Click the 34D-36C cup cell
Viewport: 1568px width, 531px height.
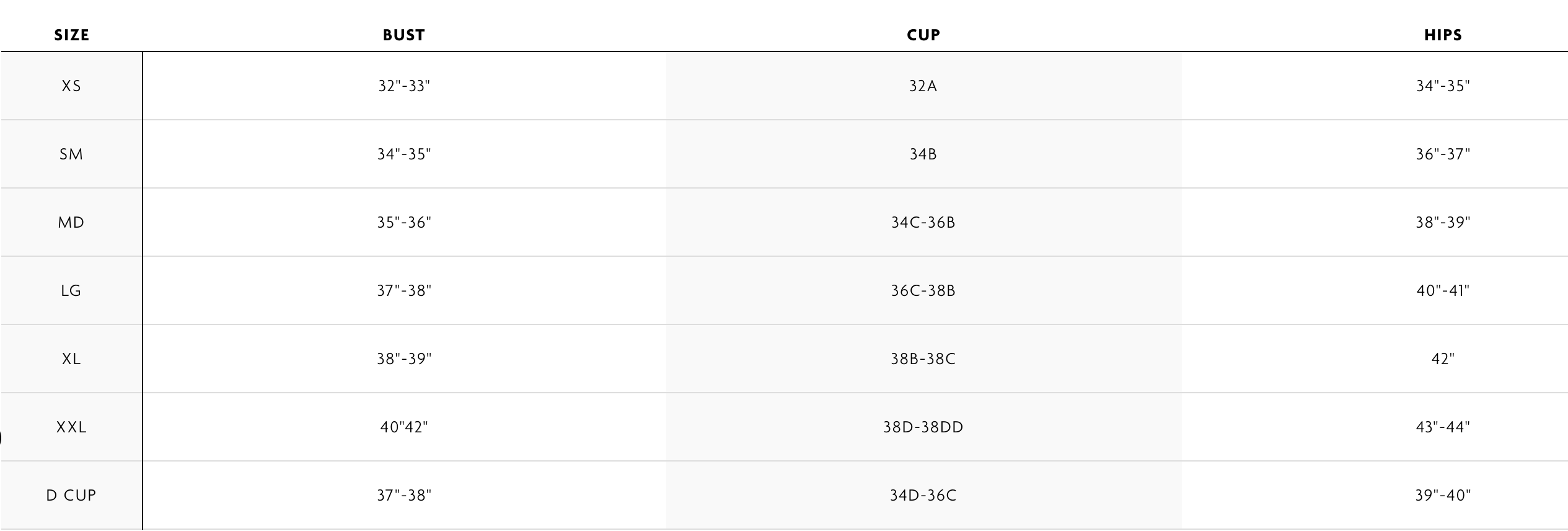(x=923, y=496)
